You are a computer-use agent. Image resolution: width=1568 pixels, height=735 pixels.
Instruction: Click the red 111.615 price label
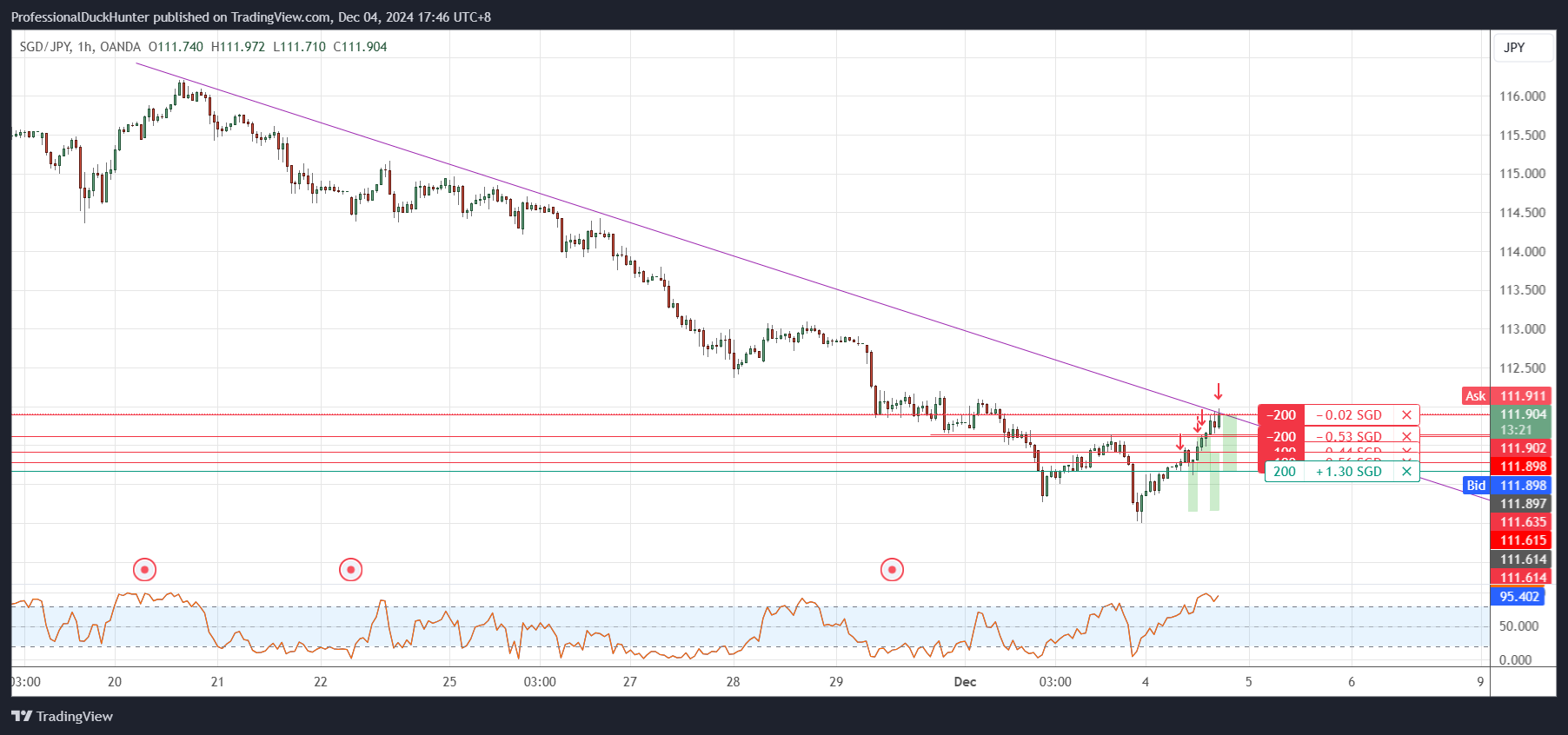(1523, 540)
